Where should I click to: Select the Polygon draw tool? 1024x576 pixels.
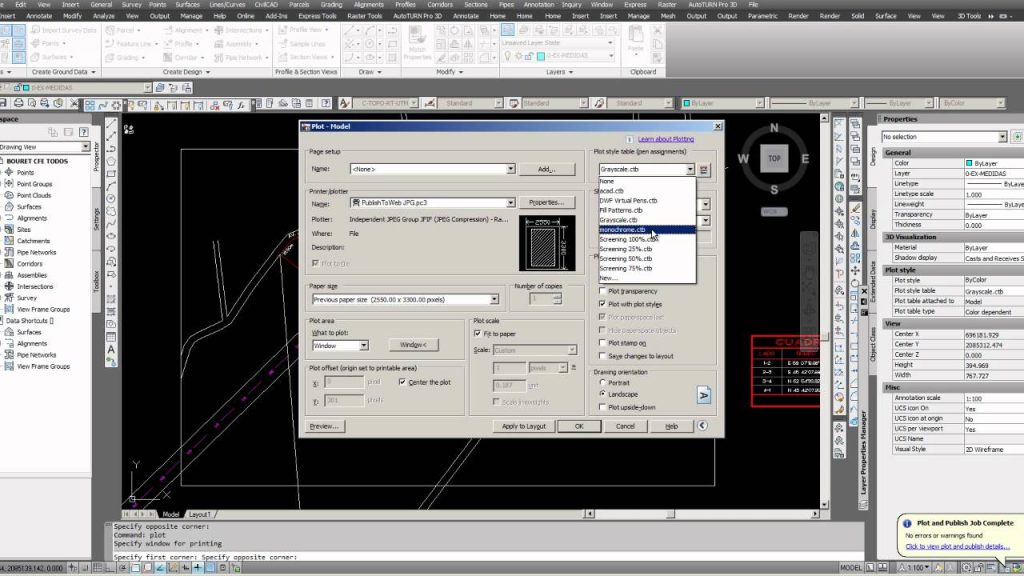(x=111, y=161)
